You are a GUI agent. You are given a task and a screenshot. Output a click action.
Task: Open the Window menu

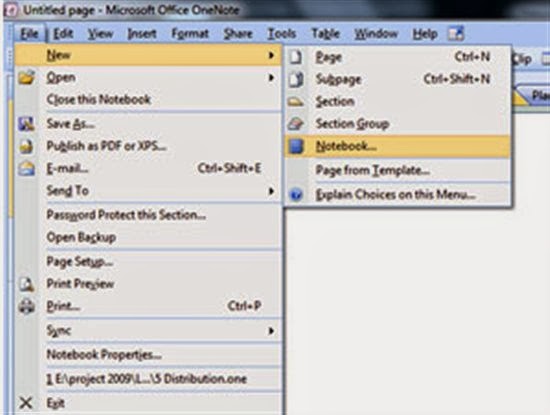376,34
